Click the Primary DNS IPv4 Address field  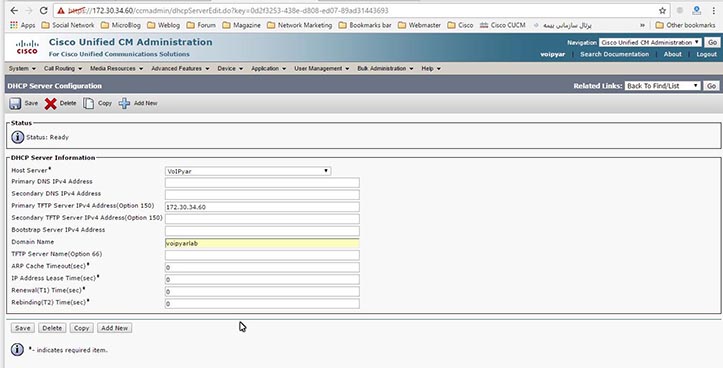[x=262, y=183]
